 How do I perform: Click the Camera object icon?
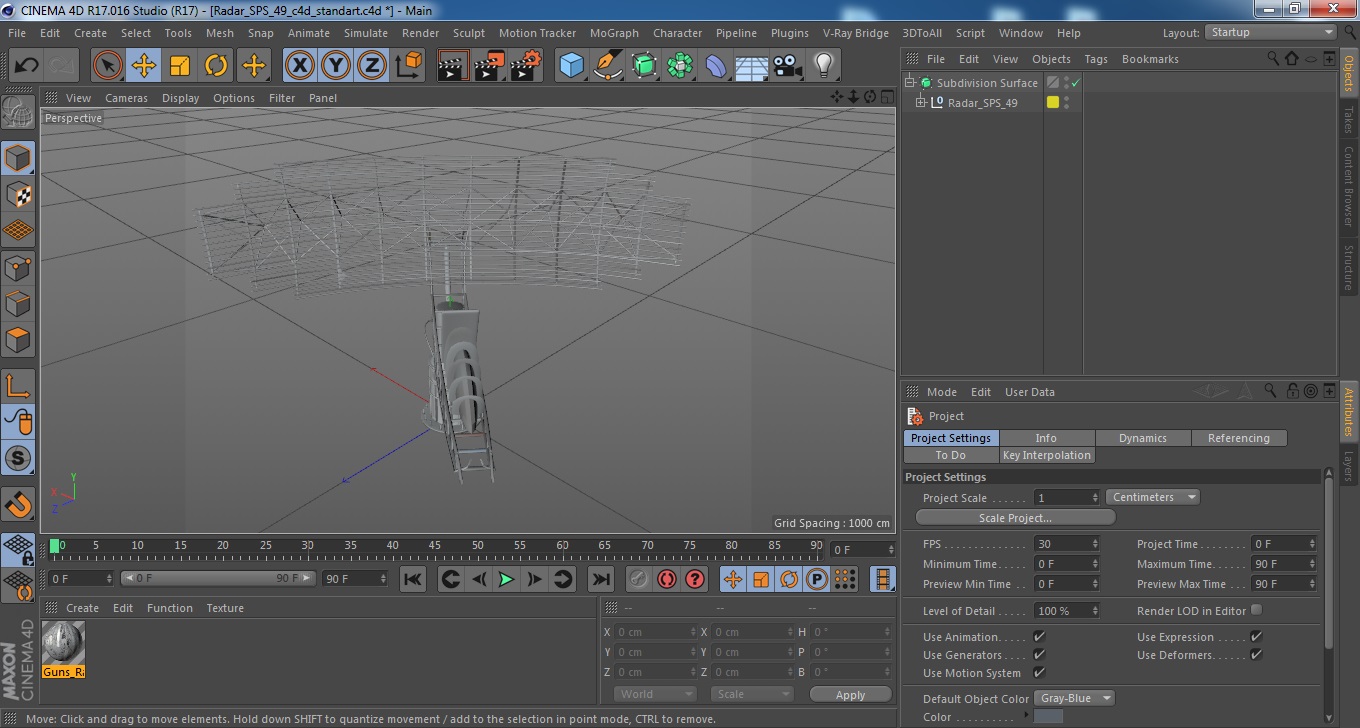tap(787, 66)
